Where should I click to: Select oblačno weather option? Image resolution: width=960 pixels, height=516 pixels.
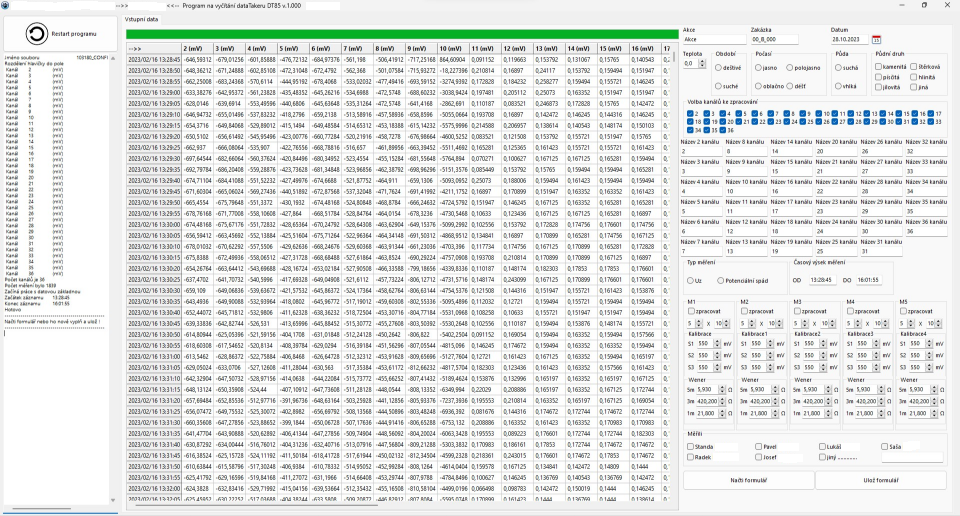759,86
